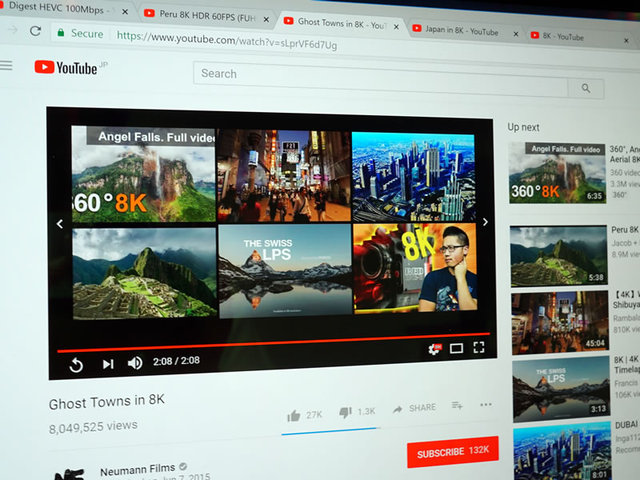Image resolution: width=640 pixels, height=480 pixels.
Task: Reload the page in Chrome
Action: coord(36,30)
